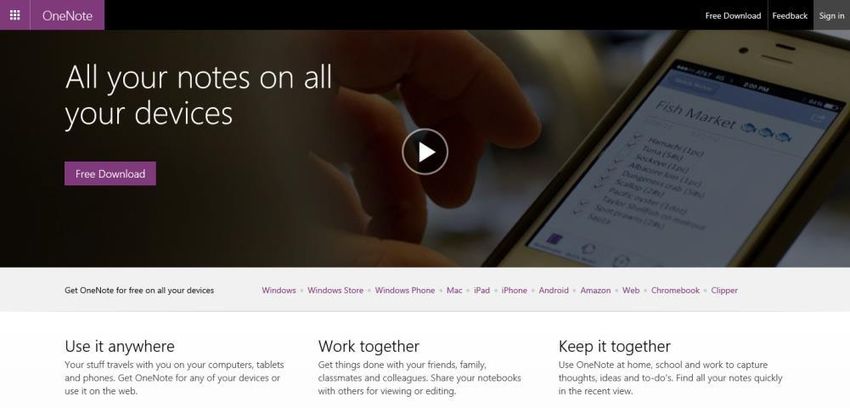
Task: Choose the iPhone link
Action: coord(514,290)
